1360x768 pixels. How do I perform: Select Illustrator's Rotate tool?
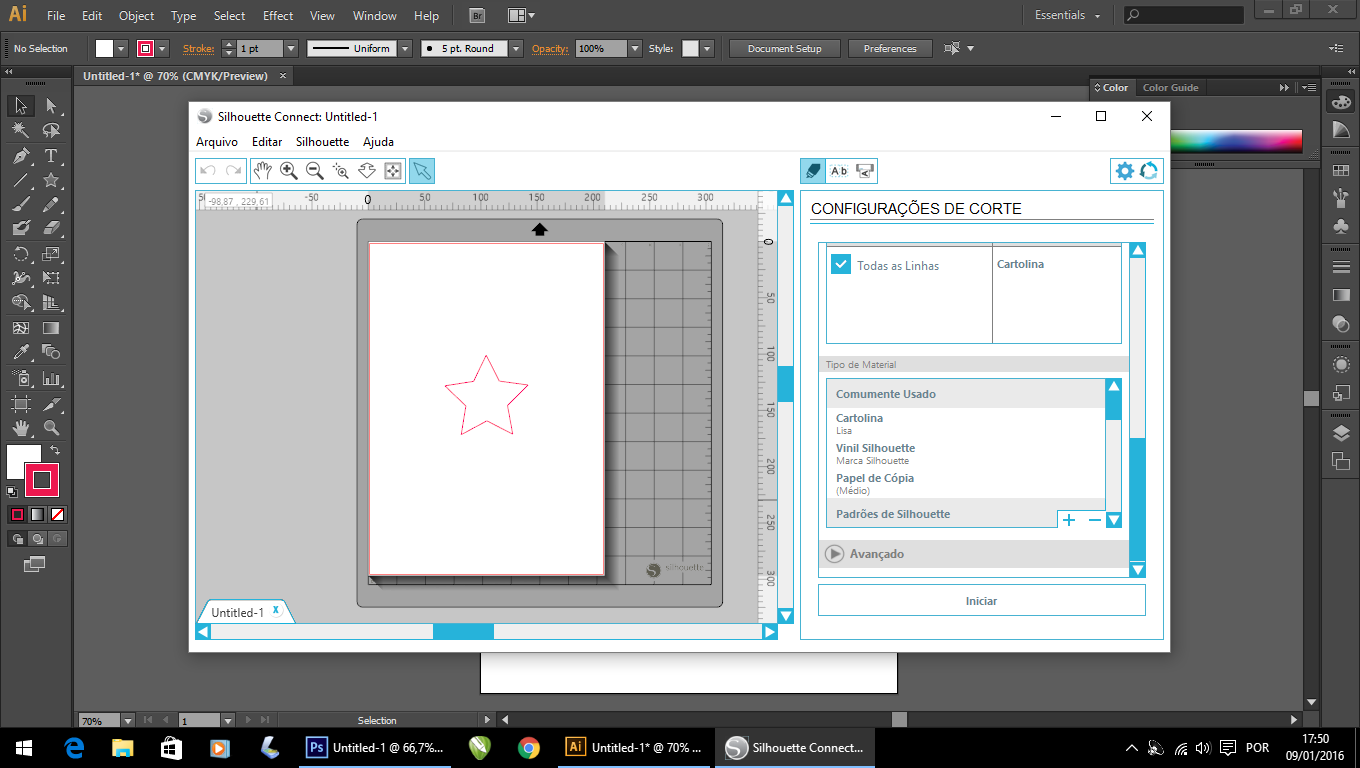coord(20,254)
